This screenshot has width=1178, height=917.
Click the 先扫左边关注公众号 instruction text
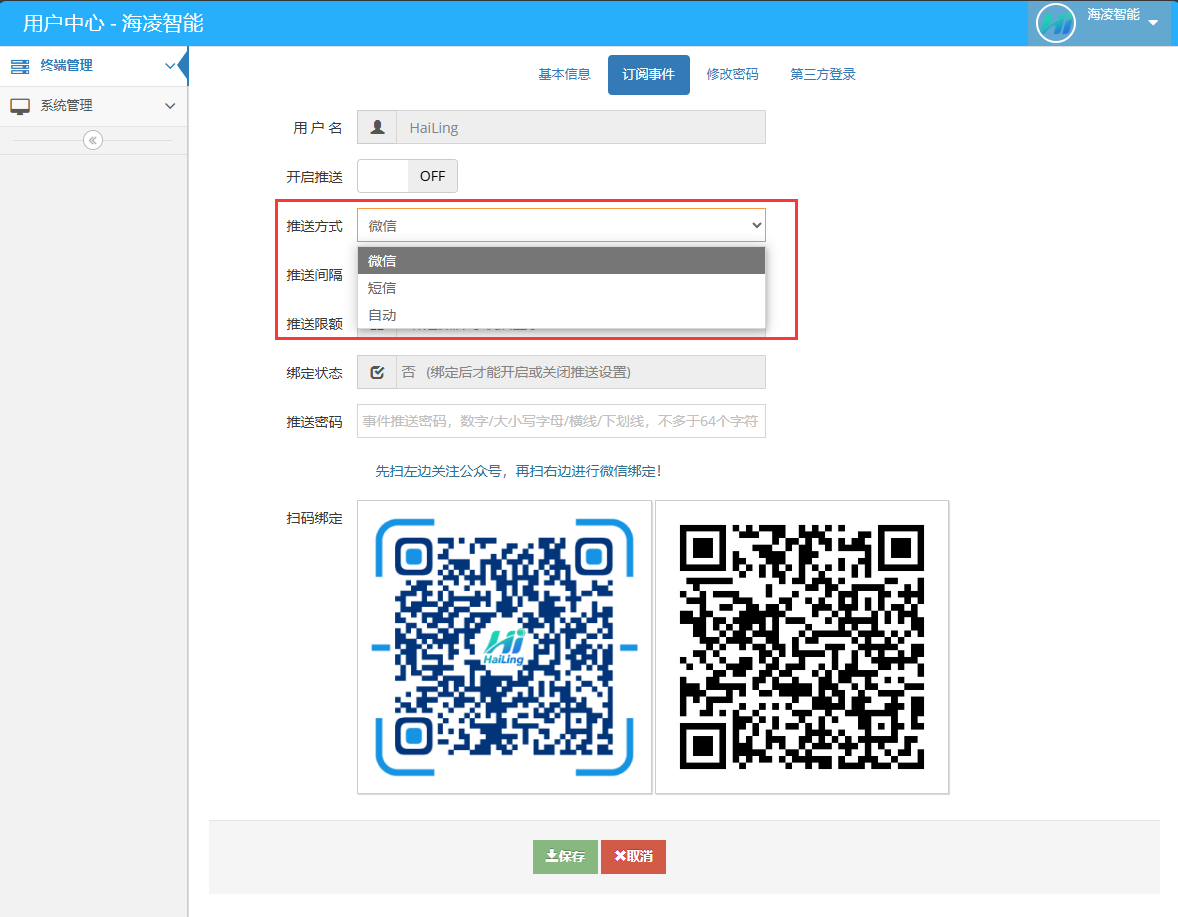point(518,472)
